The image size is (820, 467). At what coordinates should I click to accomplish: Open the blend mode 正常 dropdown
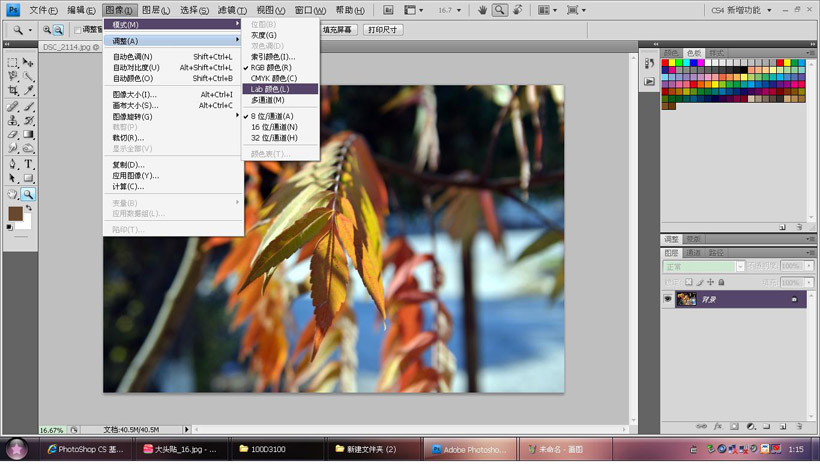point(703,267)
